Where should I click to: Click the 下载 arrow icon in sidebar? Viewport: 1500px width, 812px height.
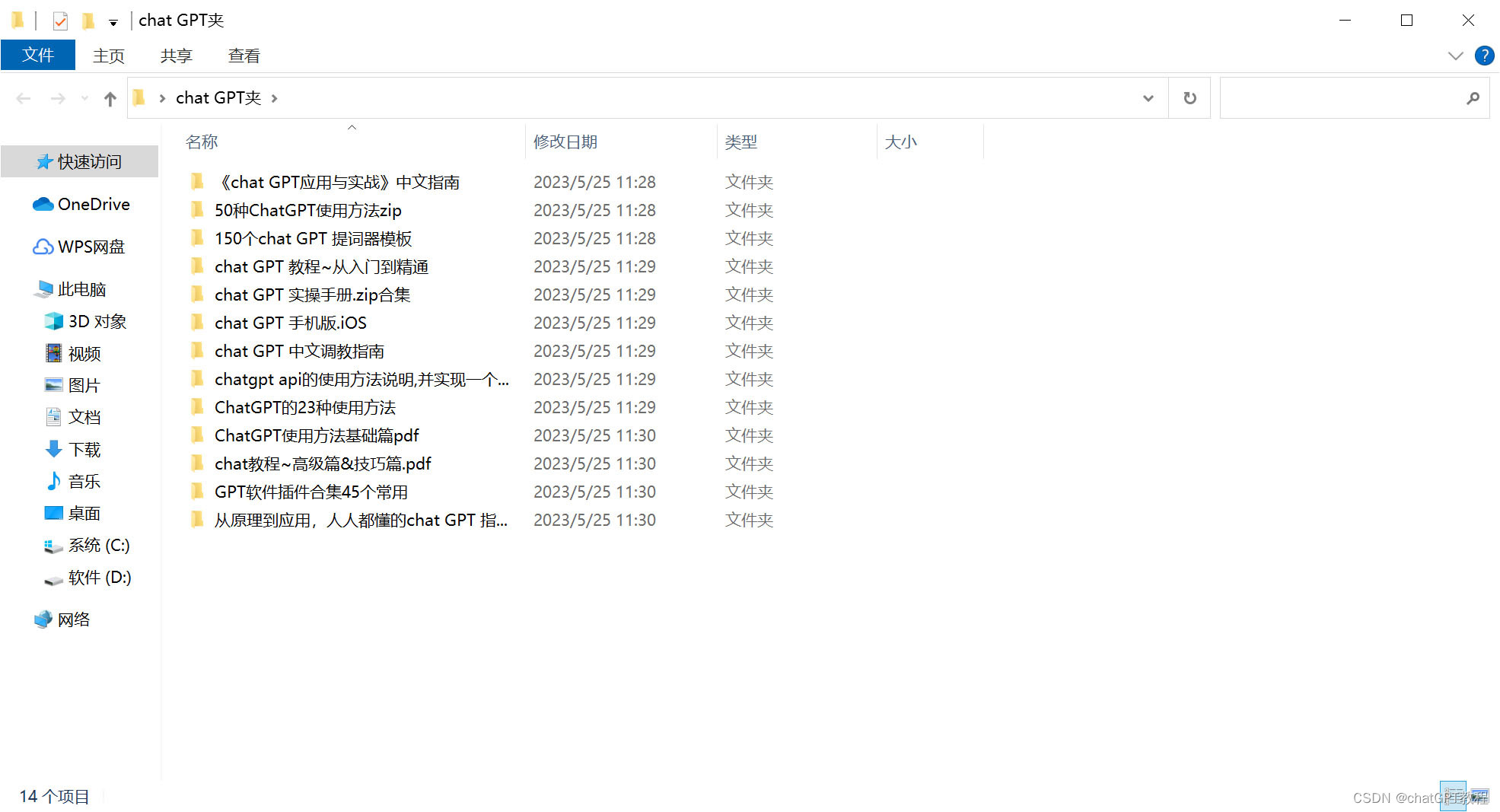click(x=54, y=449)
